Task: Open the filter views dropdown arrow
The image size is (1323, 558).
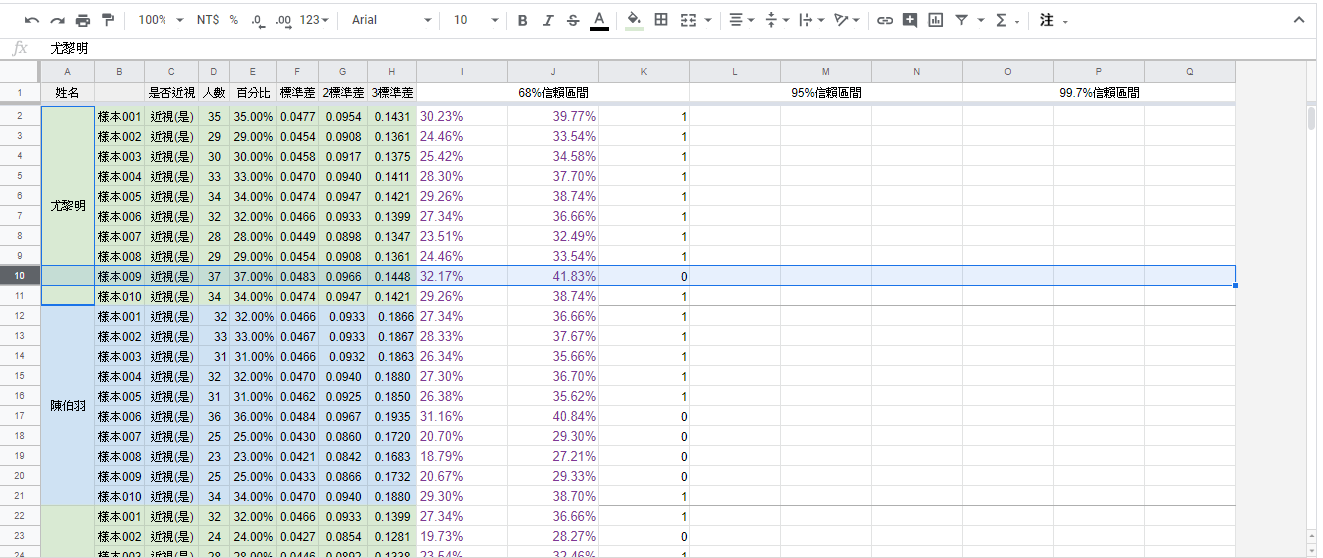Action: click(x=980, y=20)
